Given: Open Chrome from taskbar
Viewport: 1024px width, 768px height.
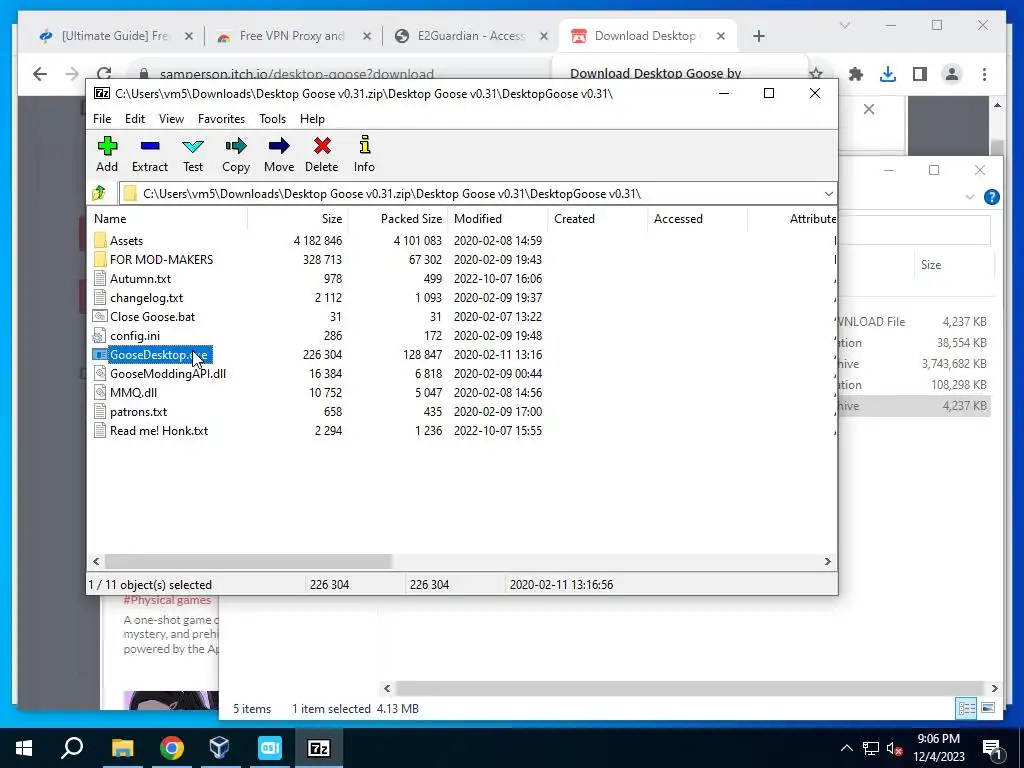Looking at the screenshot, I should coord(172,748).
